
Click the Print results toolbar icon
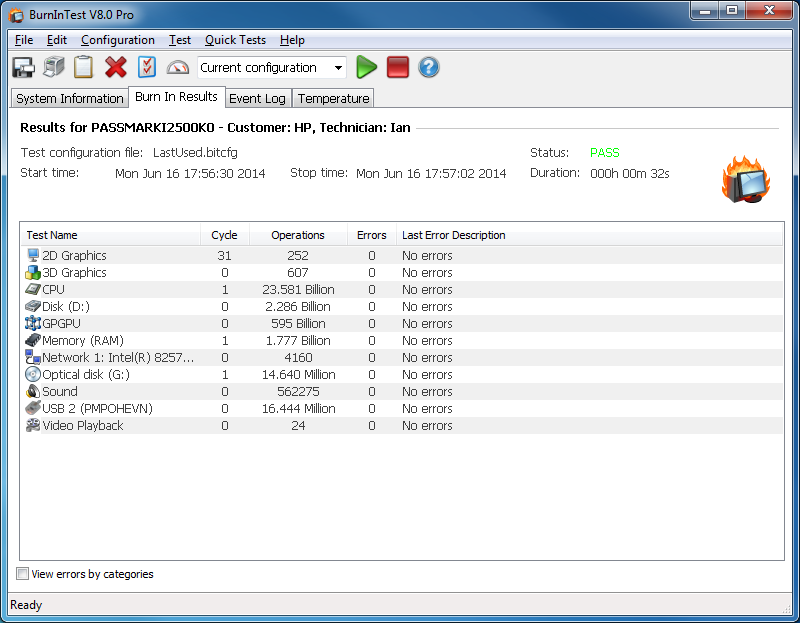point(54,67)
